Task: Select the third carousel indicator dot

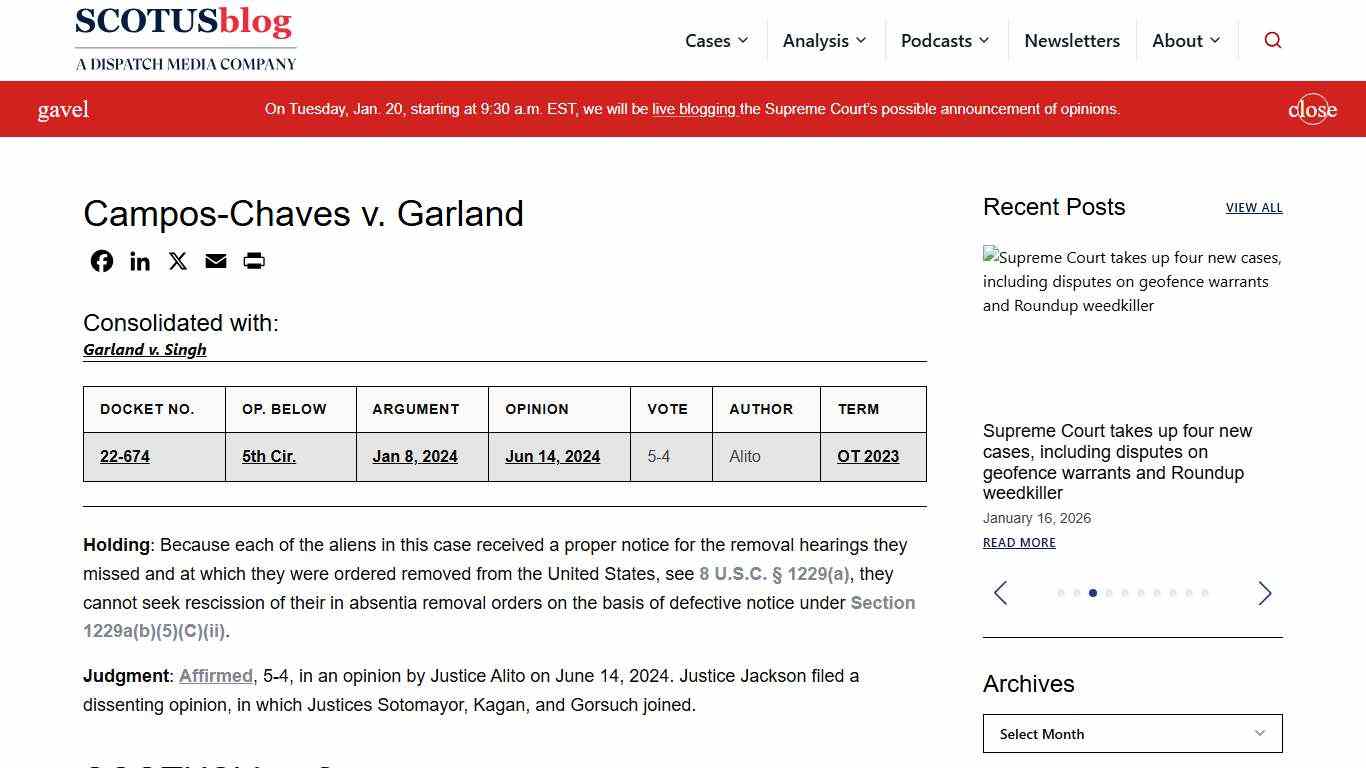Action: click(x=1093, y=593)
